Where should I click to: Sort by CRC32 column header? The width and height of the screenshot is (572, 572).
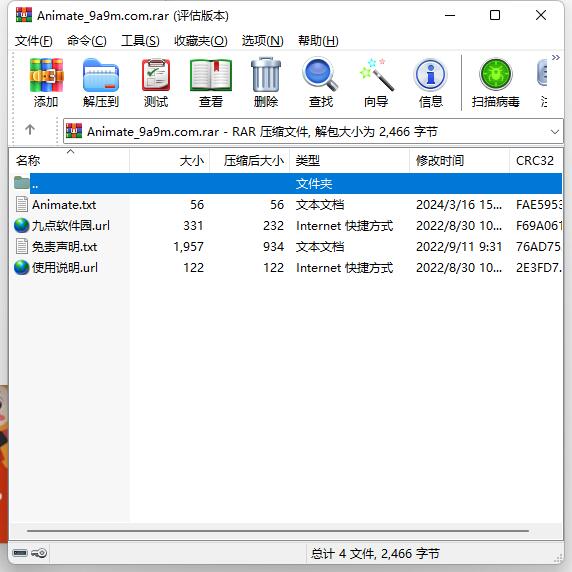click(536, 161)
